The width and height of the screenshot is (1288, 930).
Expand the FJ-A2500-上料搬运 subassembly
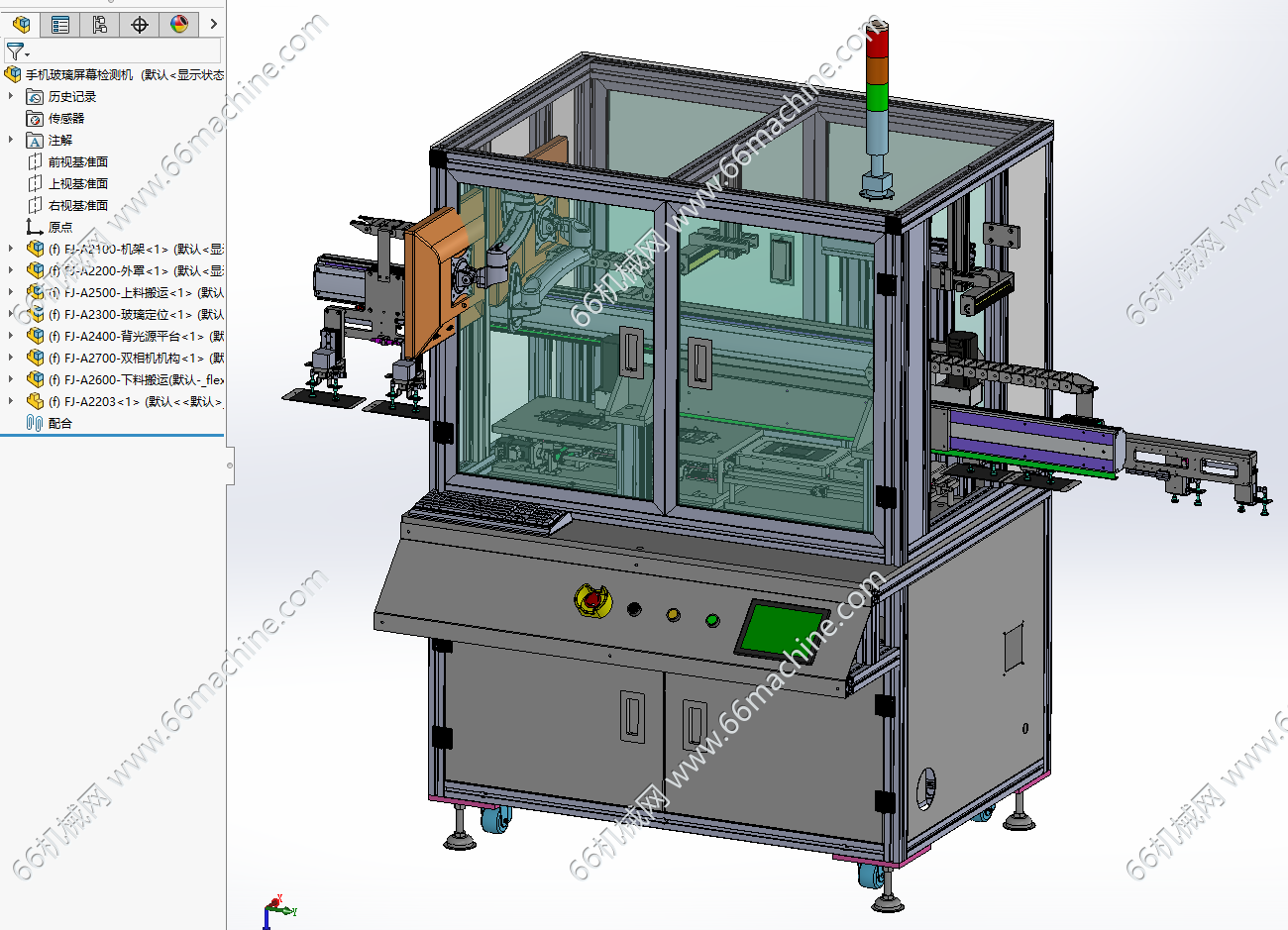click(x=11, y=292)
